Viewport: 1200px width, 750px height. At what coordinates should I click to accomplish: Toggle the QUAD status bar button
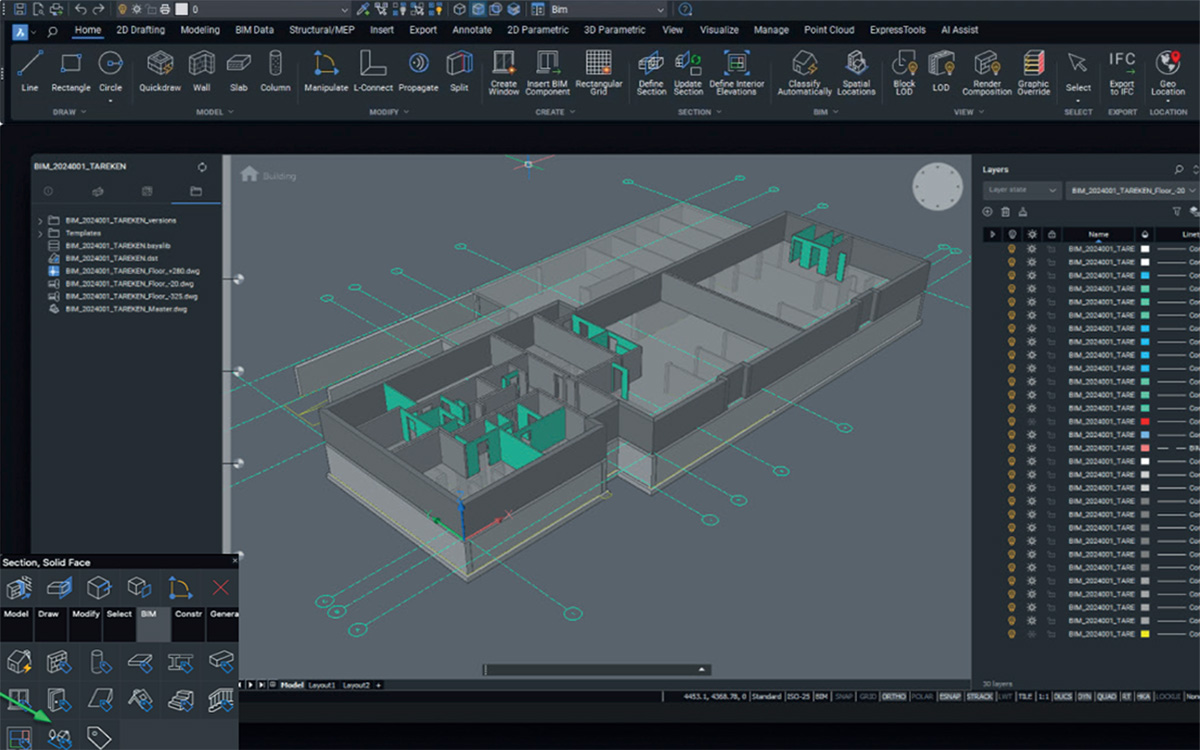click(x=1109, y=696)
